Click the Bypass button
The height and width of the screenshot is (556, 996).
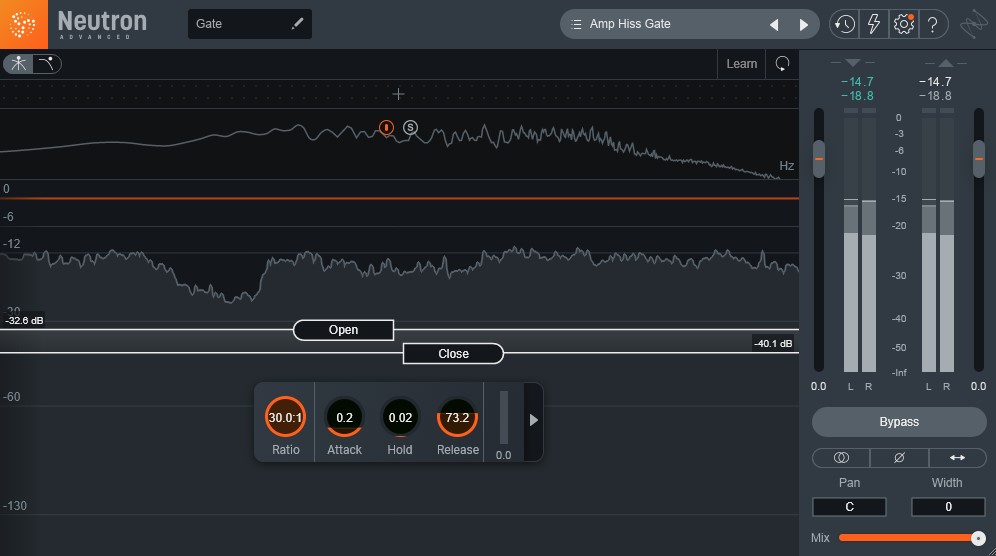click(x=899, y=422)
